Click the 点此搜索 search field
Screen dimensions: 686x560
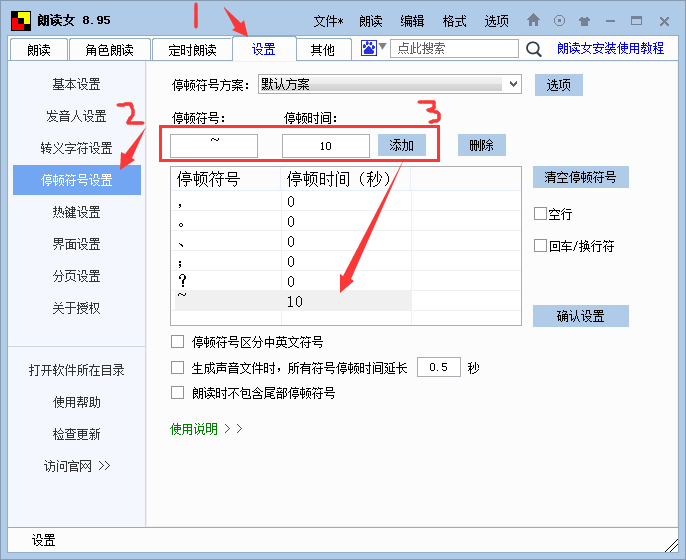(454, 48)
